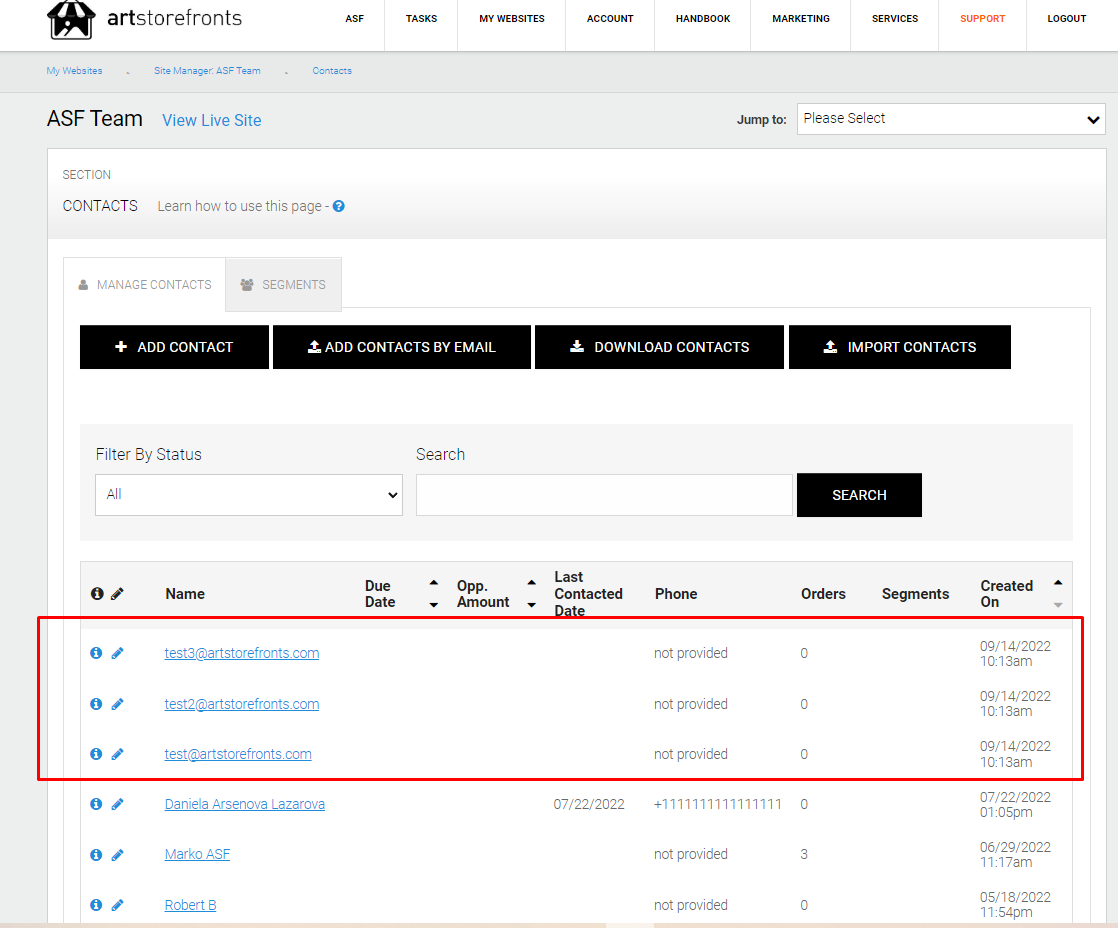Click the Search button
This screenshot has width=1118, height=928.
coord(859,495)
